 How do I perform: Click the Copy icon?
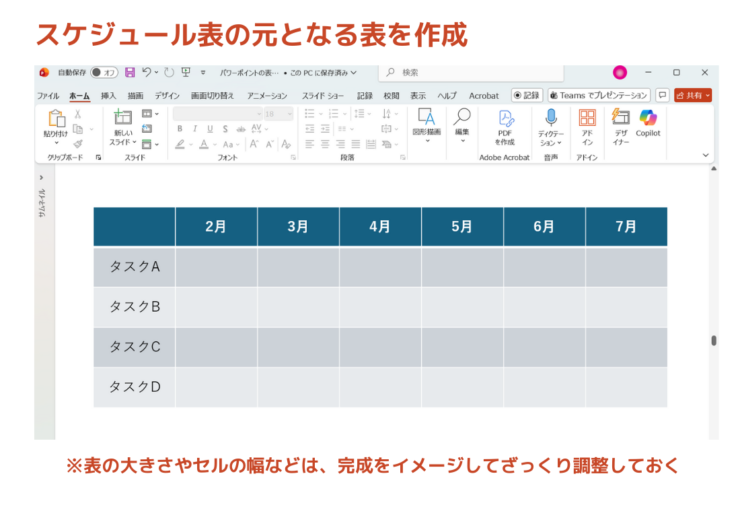[78, 129]
